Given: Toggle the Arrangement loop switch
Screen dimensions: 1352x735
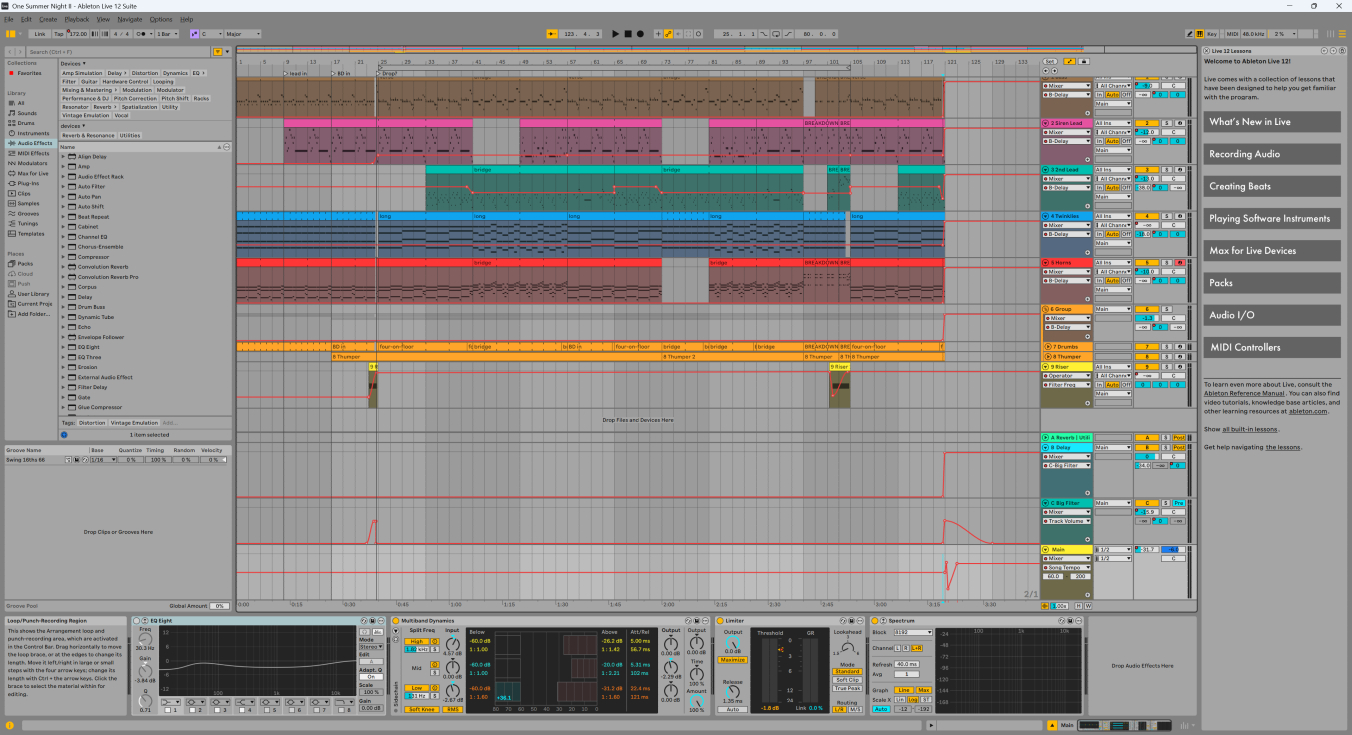Looking at the screenshot, I should click(x=777, y=34).
